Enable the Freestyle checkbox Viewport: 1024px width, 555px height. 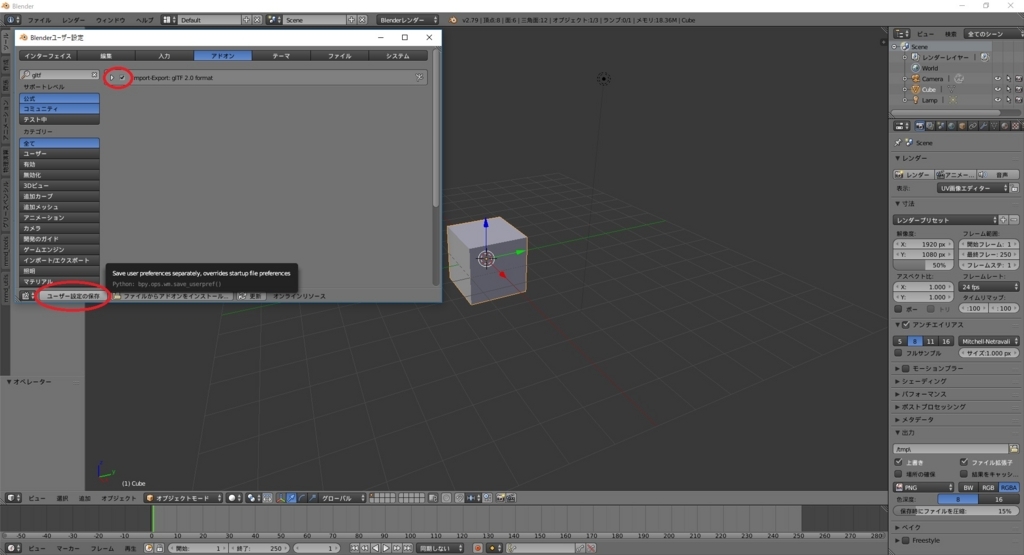906,540
